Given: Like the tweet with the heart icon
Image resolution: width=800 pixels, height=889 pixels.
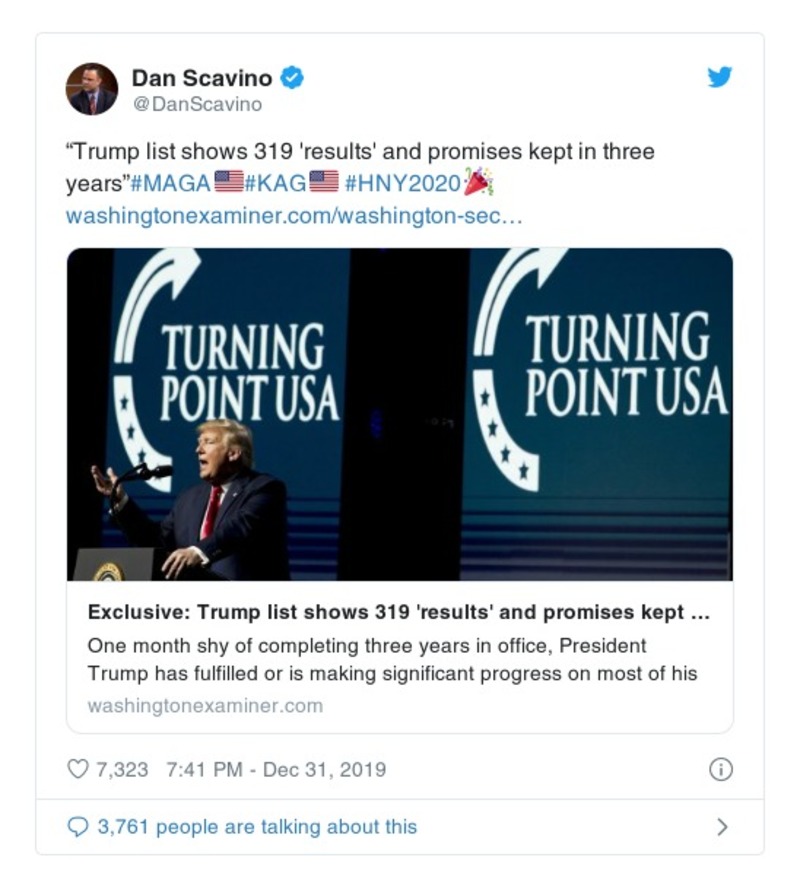Looking at the screenshot, I should [x=78, y=769].
